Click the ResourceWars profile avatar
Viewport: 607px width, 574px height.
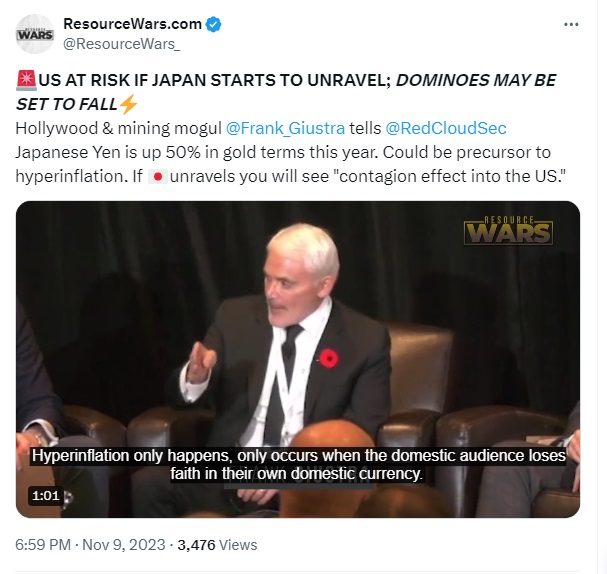pyautogui.click(x=35, y=34)
